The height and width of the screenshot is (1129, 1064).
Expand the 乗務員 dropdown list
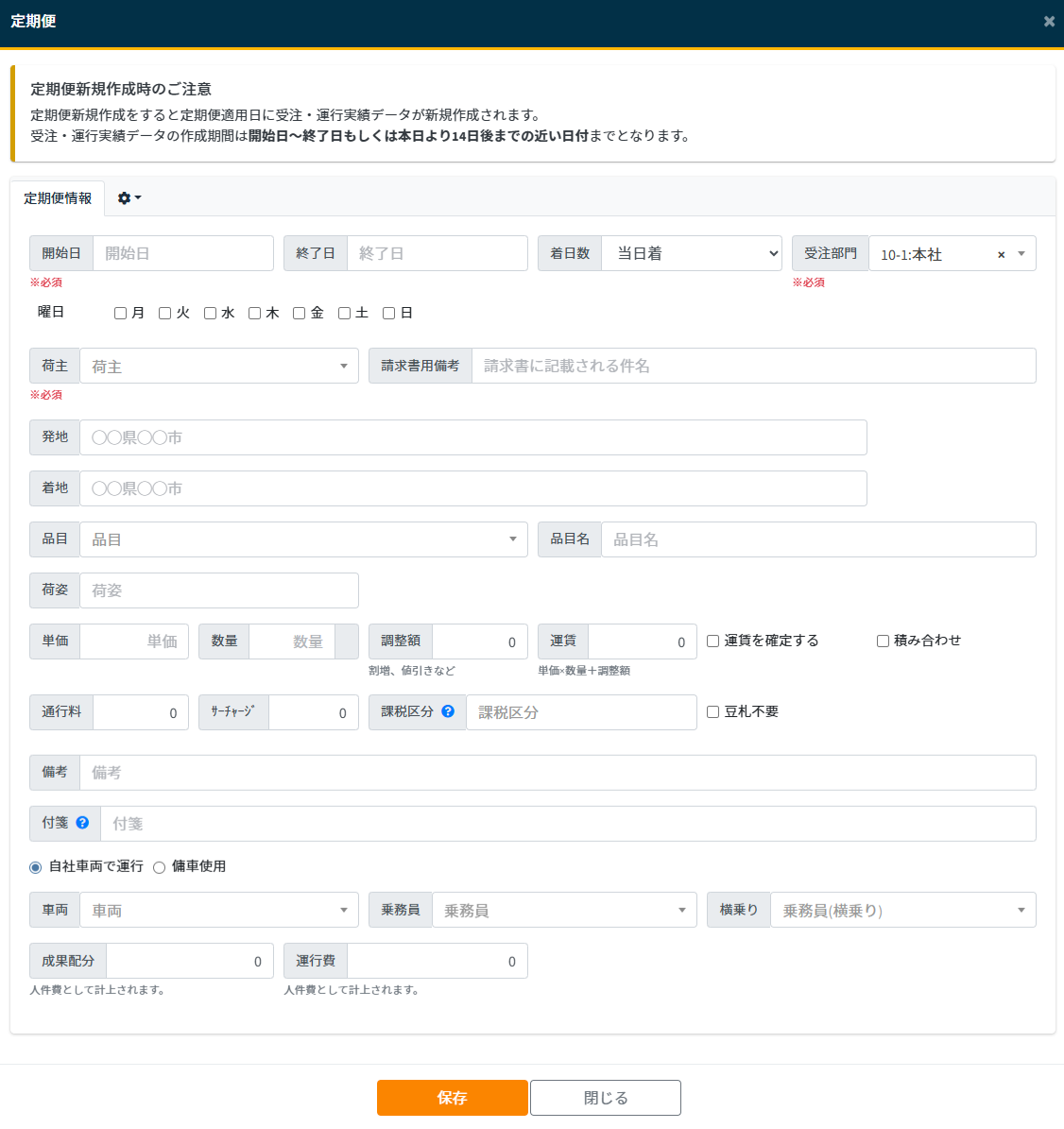564,911
